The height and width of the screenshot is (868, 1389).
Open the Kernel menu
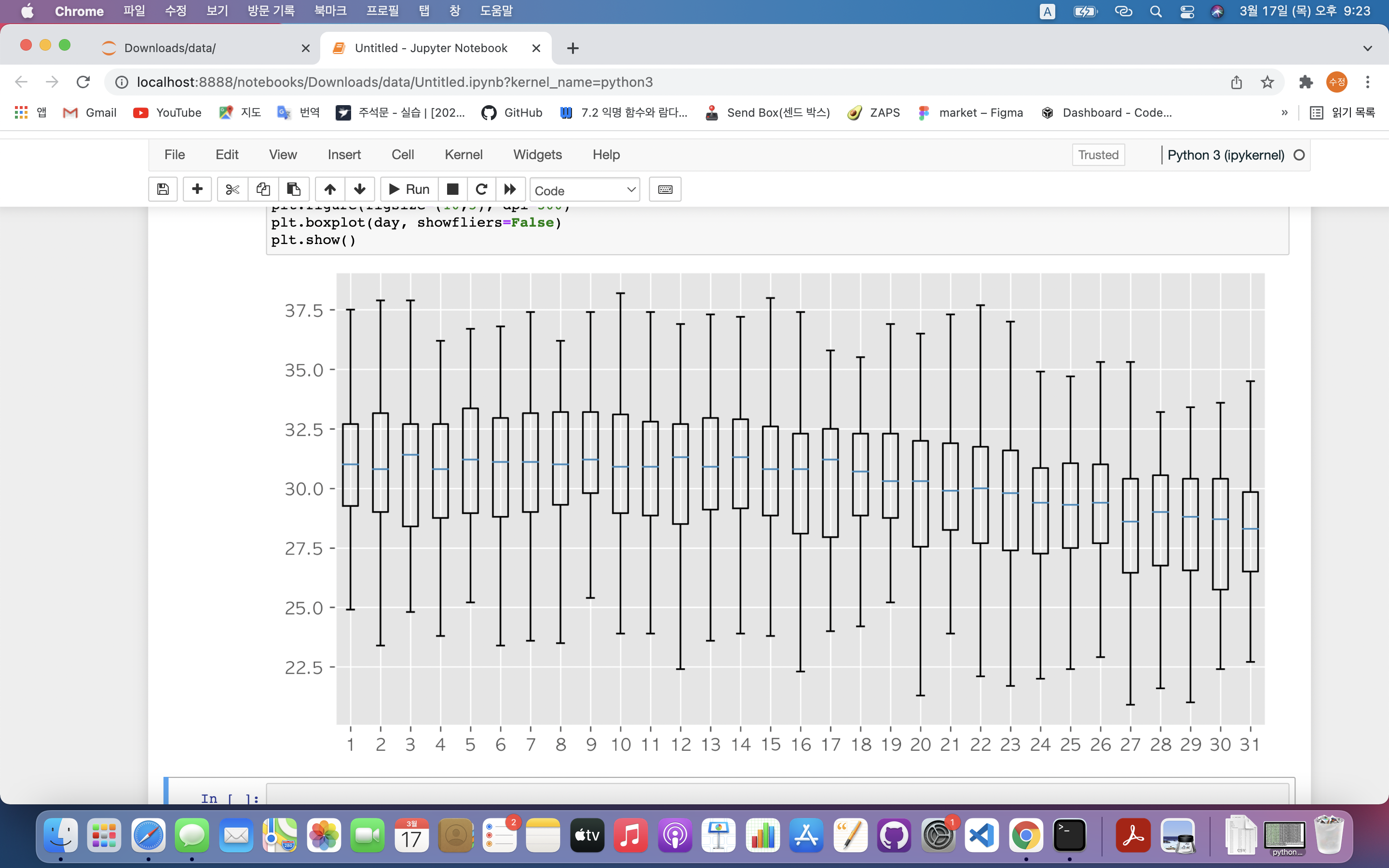pos(463,154)
